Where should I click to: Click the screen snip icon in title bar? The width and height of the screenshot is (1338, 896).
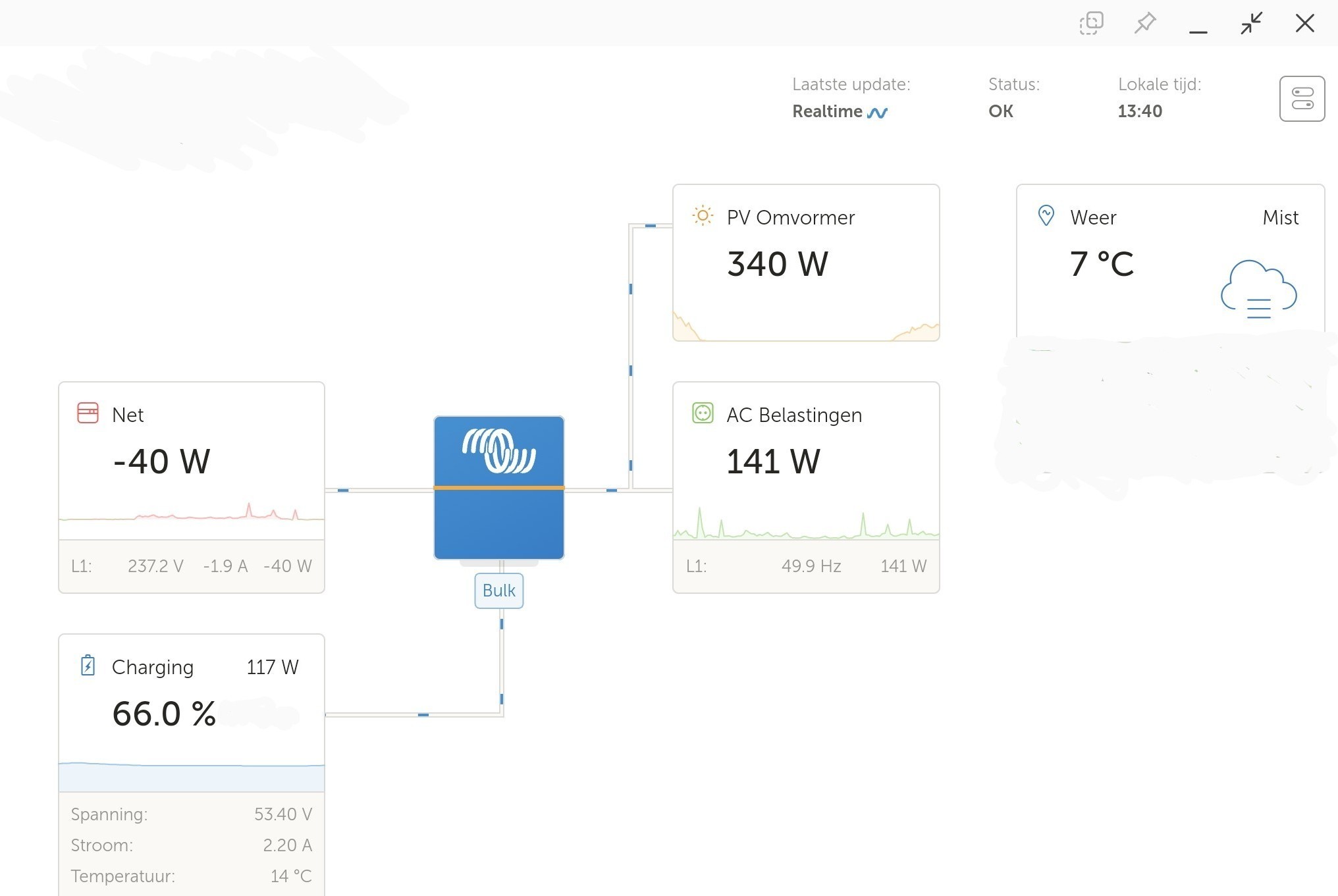1091,23
